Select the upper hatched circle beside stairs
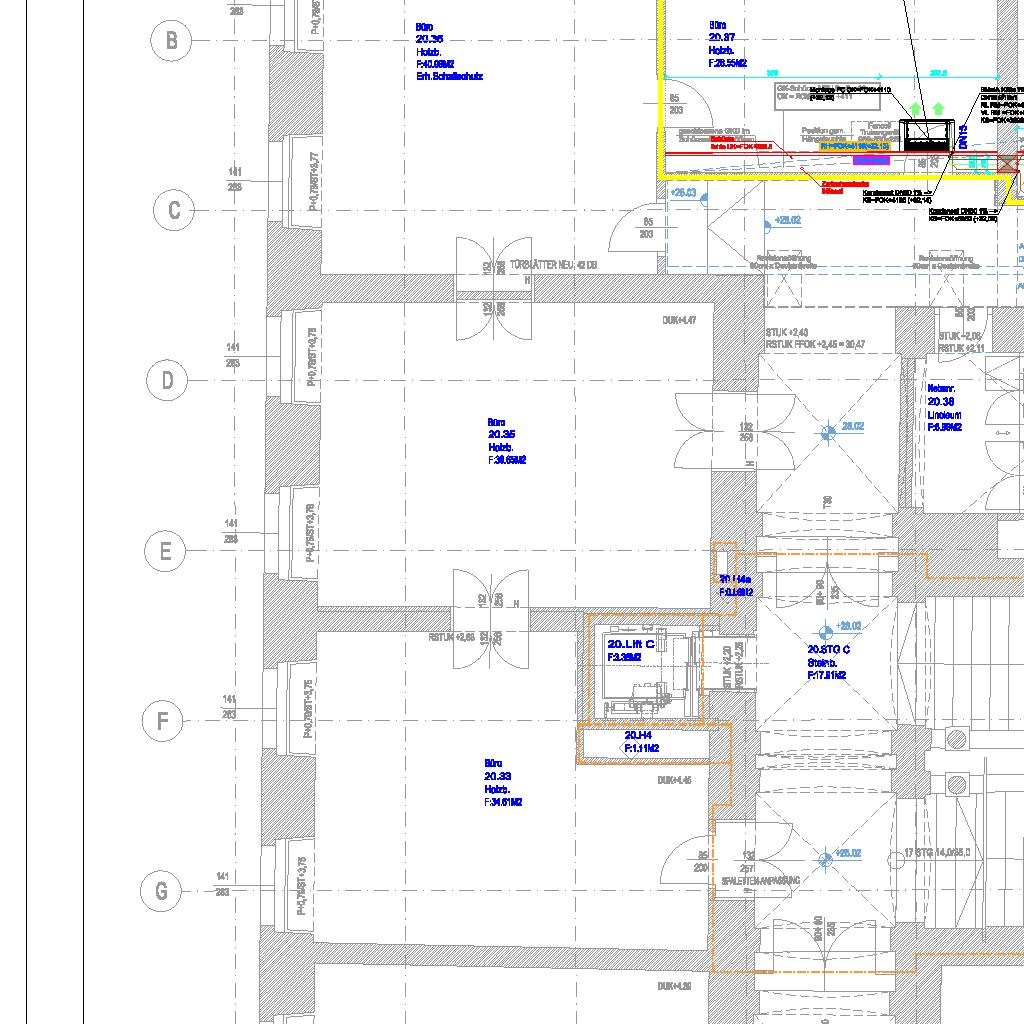The height and width of the screenshot is (1024, 1024). tap(957, 739)
